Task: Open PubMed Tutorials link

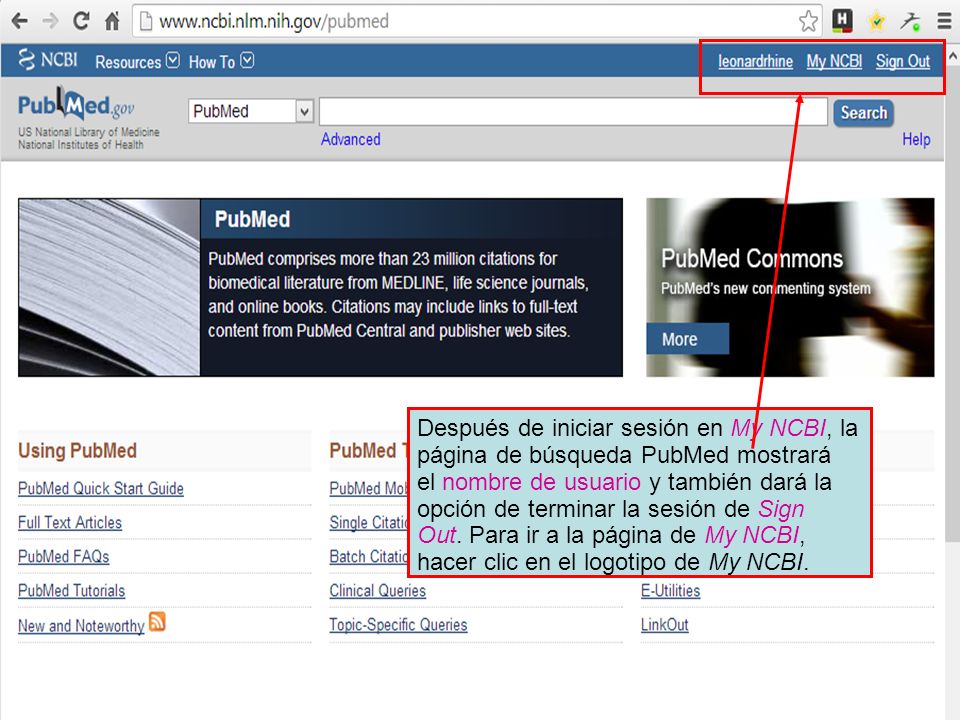Action: tap(72, 591)
